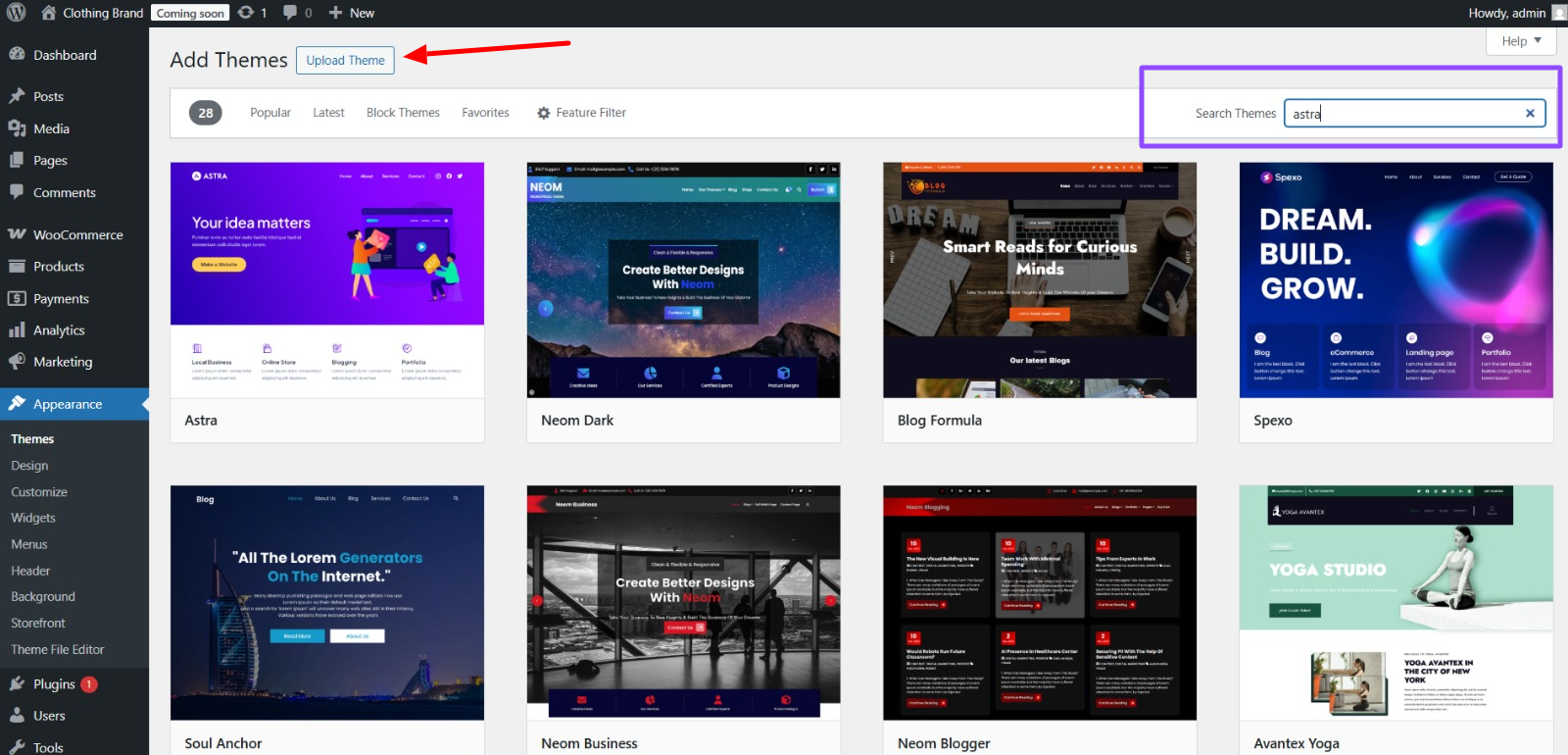This screenshot has width=1568, height=755.
Task: Open the Design submenu item
Action: [29, 466]
